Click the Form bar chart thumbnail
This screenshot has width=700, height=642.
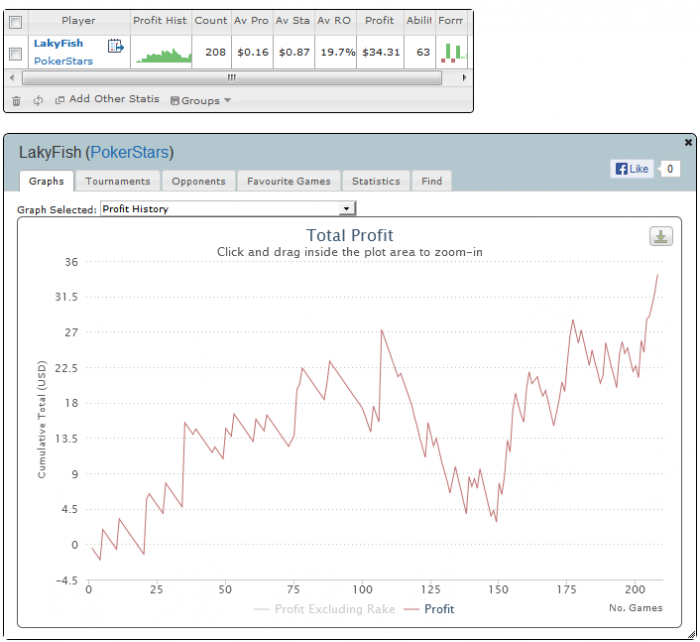(454, 53)
